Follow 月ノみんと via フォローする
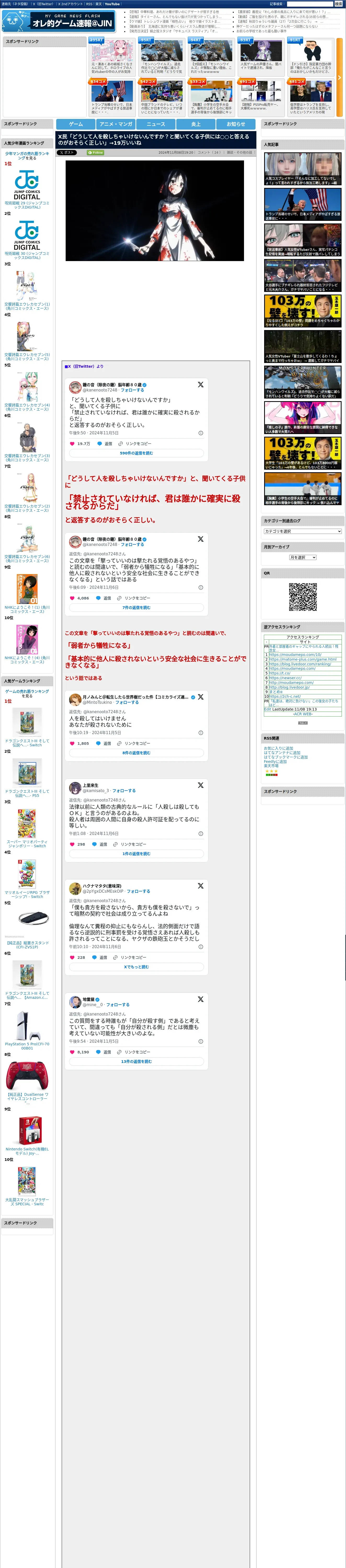The width and height of the screenshot is (346, 1568). (127, 702)
